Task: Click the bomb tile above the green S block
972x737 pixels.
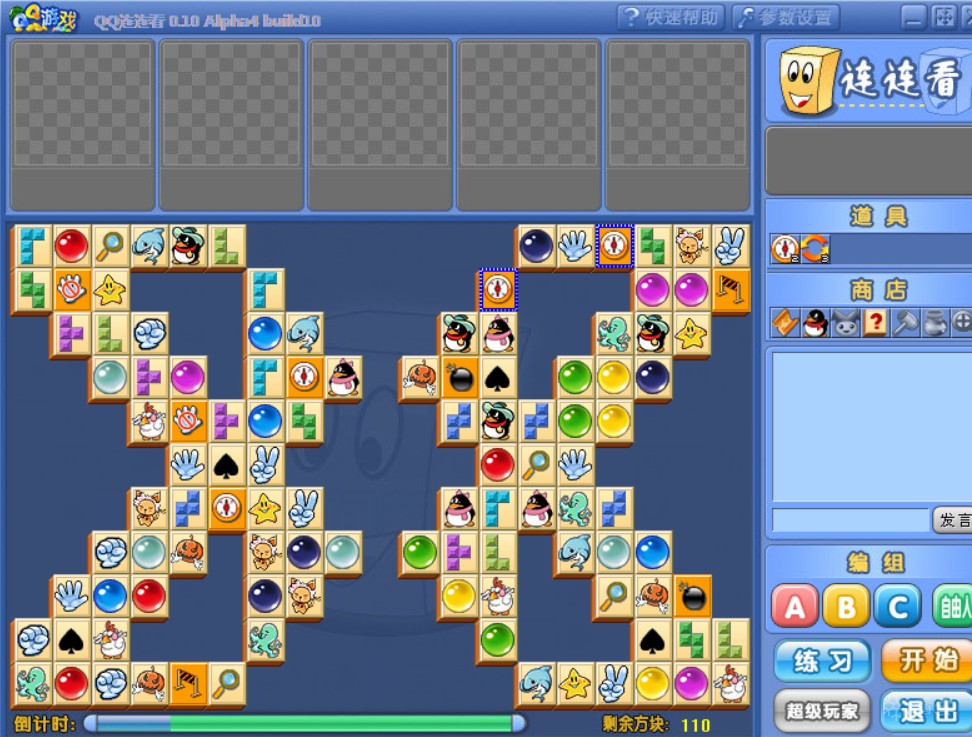Action: tap(692, 596)
